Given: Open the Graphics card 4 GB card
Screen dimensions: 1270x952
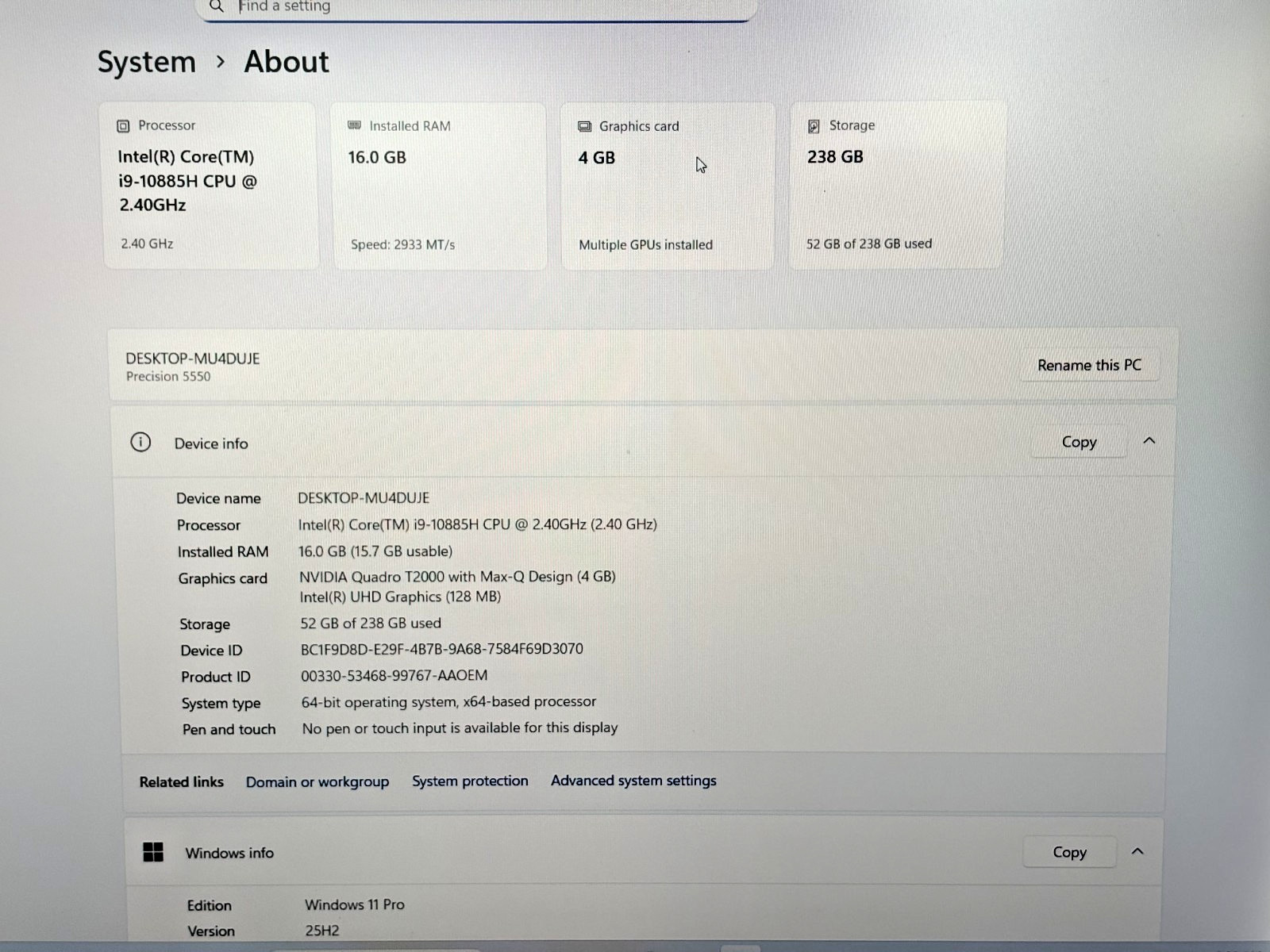Looking at the screenshot, I should pos(668,186).
